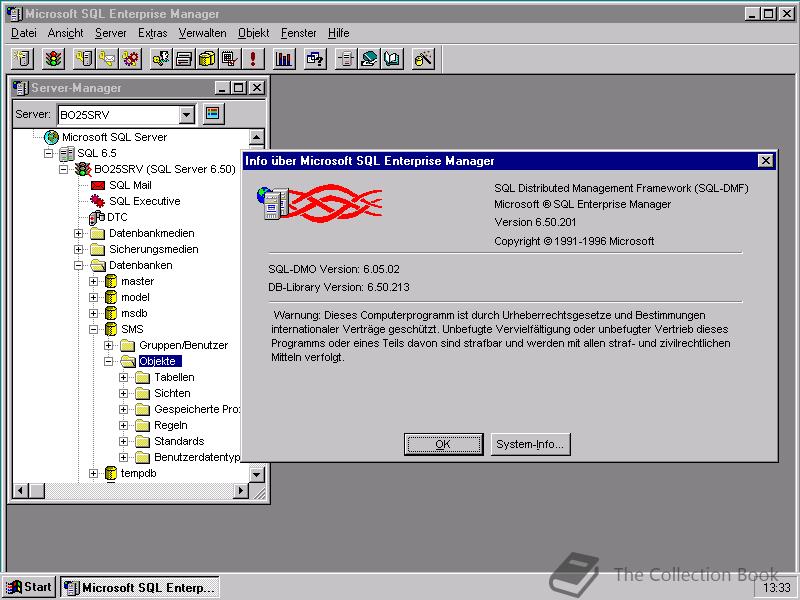Click the red SQL Mail envelope tree icon
This screenshot has height=600, width=800.
click(x=98, y=185)
